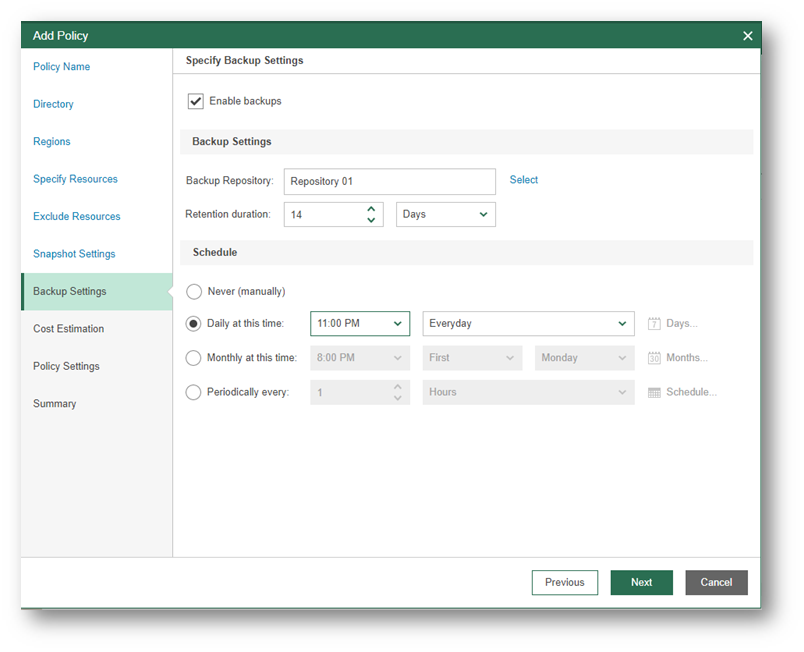The height and width of the screenshot is (652, 804).
Task: Choose Monthly at this time option
Action: click(194, 358)
